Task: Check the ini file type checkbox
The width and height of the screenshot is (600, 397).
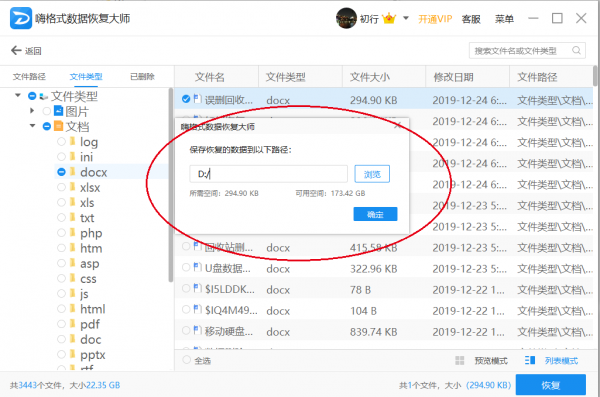Action: [x=61, y=157]
